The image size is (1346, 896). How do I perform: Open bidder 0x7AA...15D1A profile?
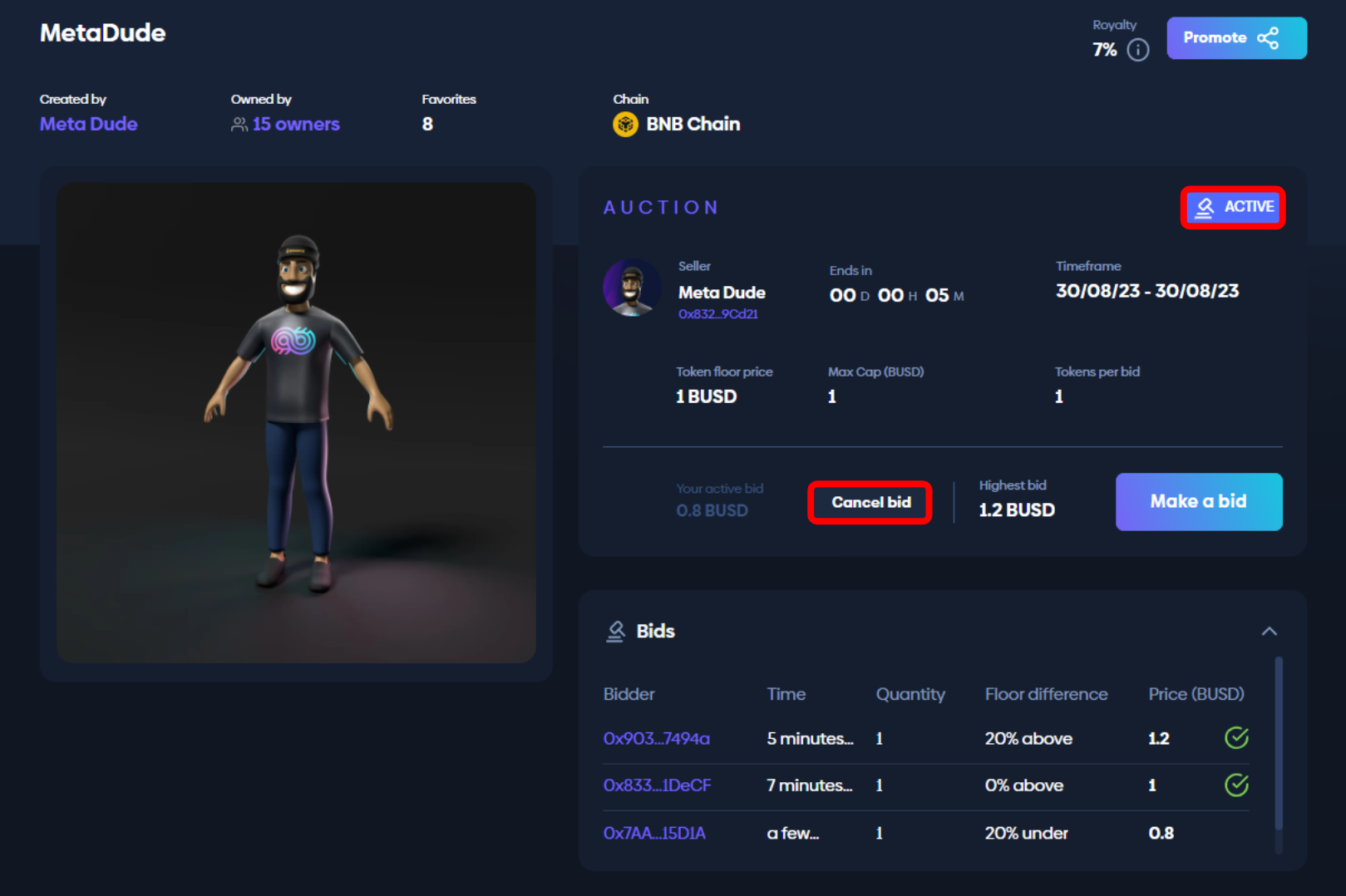tap(654, 833)
